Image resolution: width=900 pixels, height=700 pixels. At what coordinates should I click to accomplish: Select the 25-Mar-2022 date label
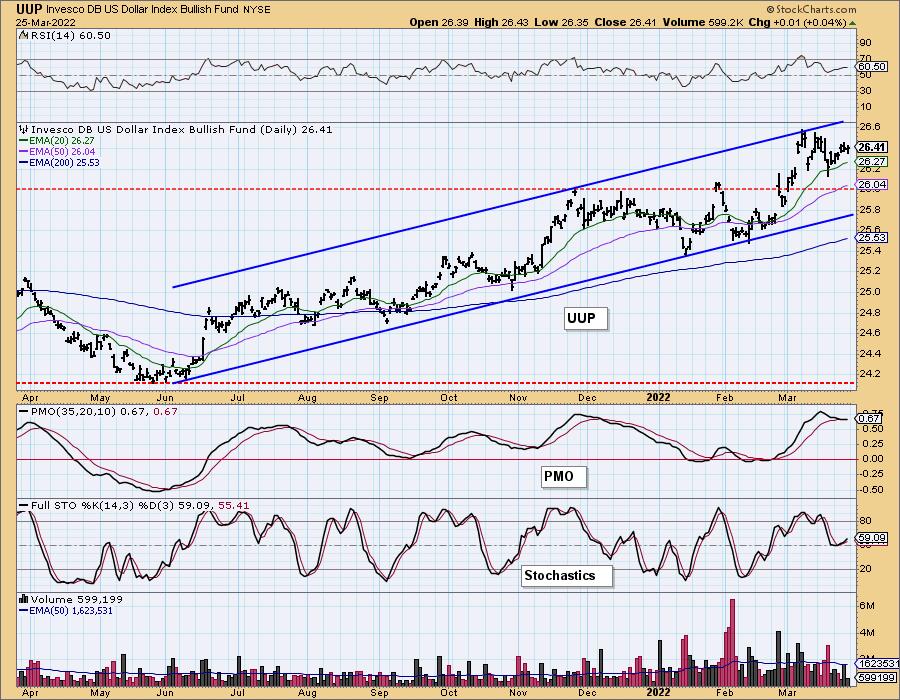click(x=44, y=22)
